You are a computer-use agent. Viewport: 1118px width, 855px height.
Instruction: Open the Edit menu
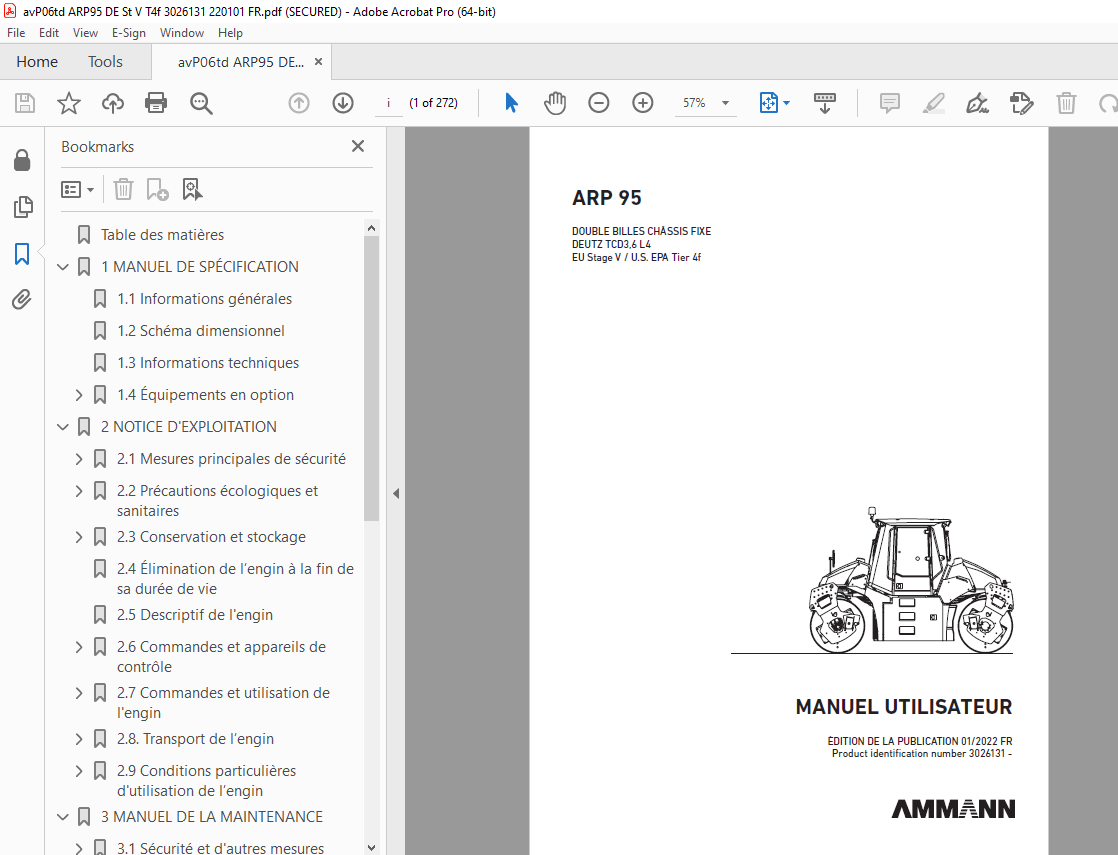48,33
